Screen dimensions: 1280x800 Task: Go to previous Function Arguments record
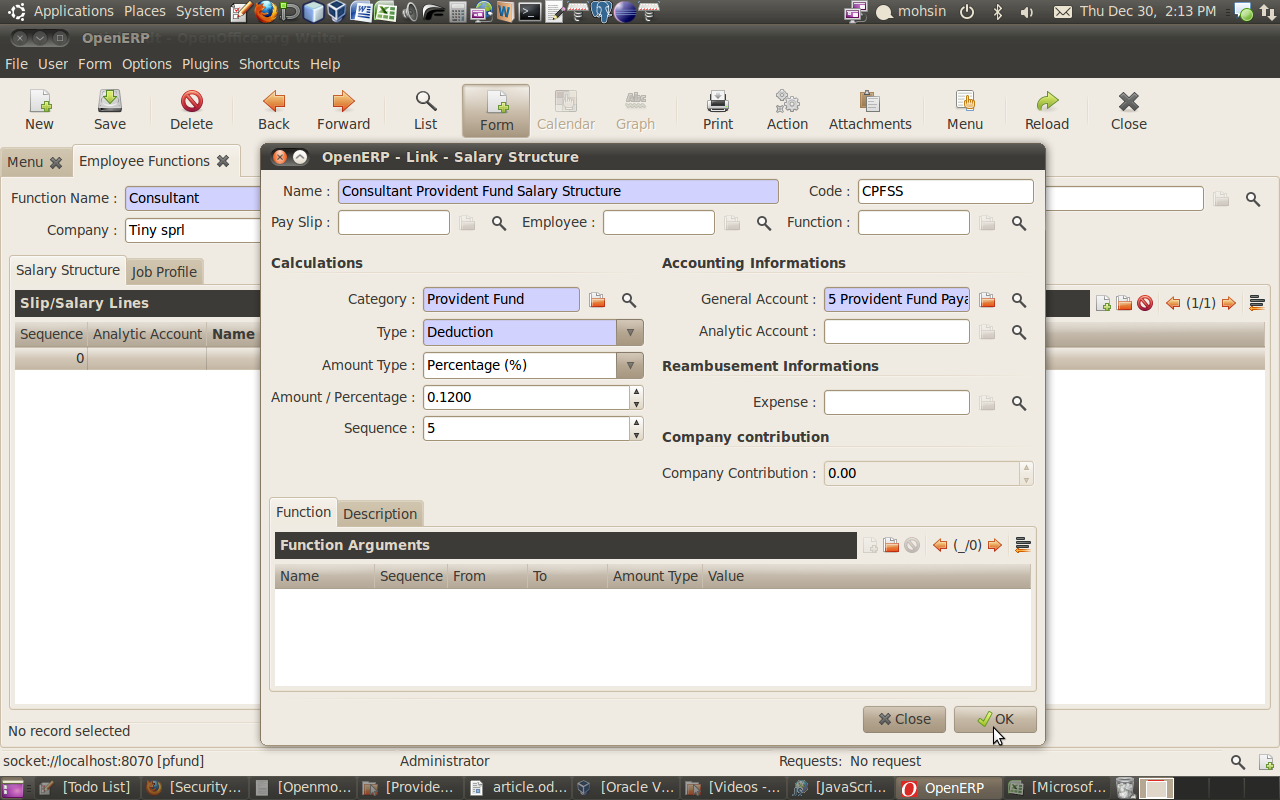(x=940, y=545)
